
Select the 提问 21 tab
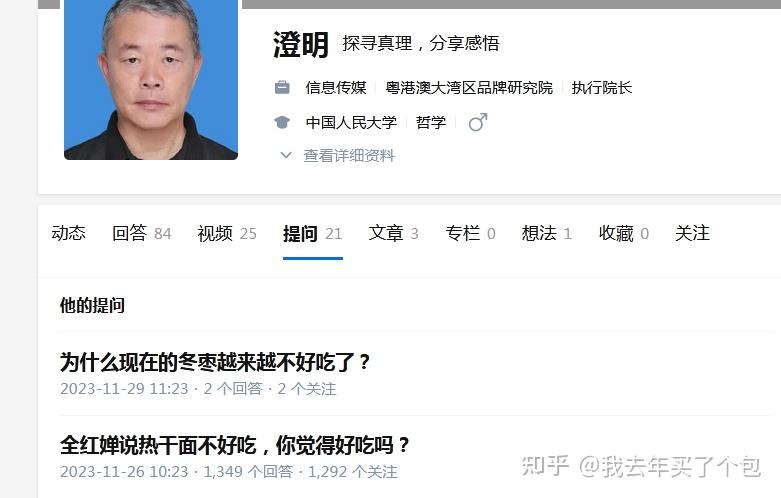(x=313, y=233)
